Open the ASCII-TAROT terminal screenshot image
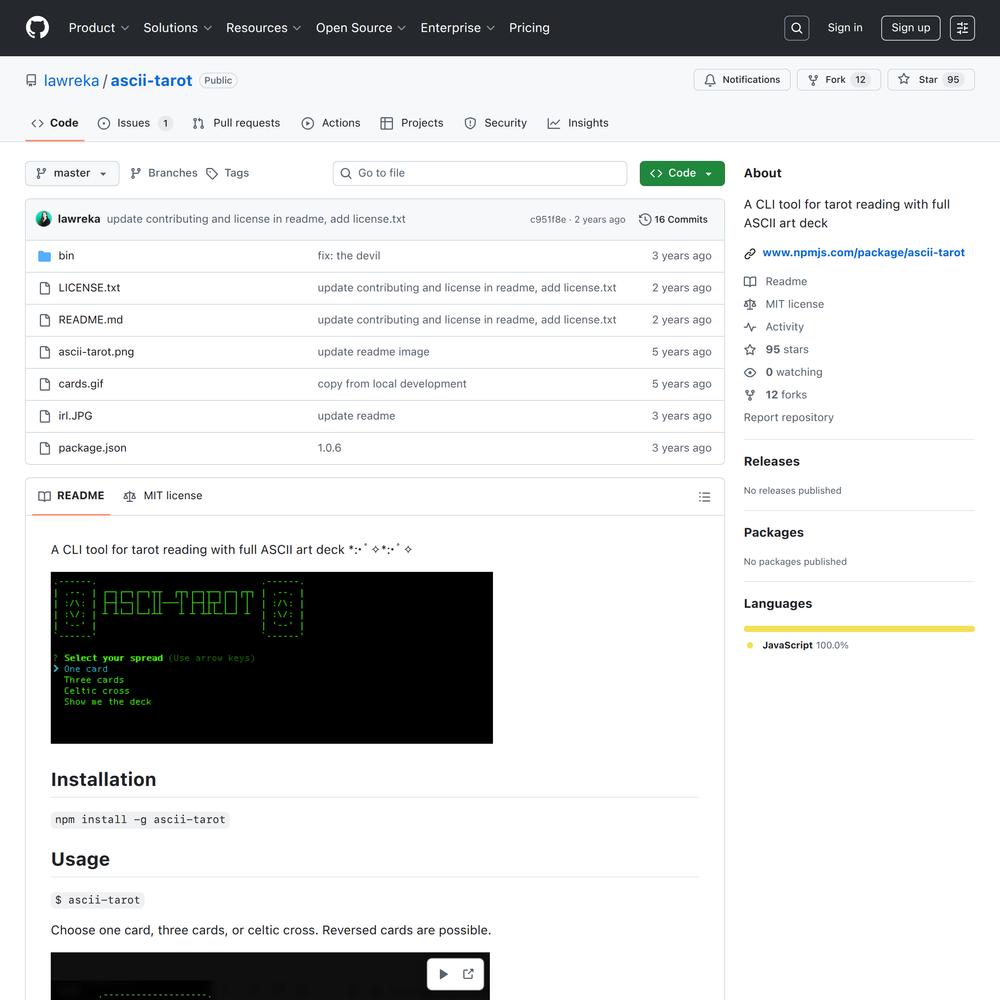The width and height of the screenshot is (1000, 1000). pyautogui.click(x=272, y=658)
